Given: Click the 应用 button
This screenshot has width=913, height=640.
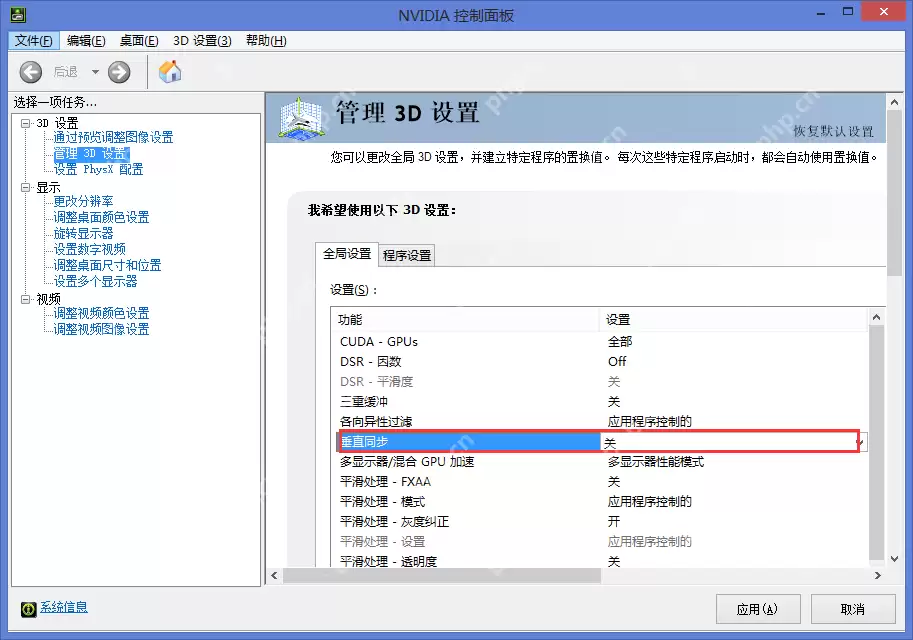Looking at the screenshot, I should tap(756, 608).
